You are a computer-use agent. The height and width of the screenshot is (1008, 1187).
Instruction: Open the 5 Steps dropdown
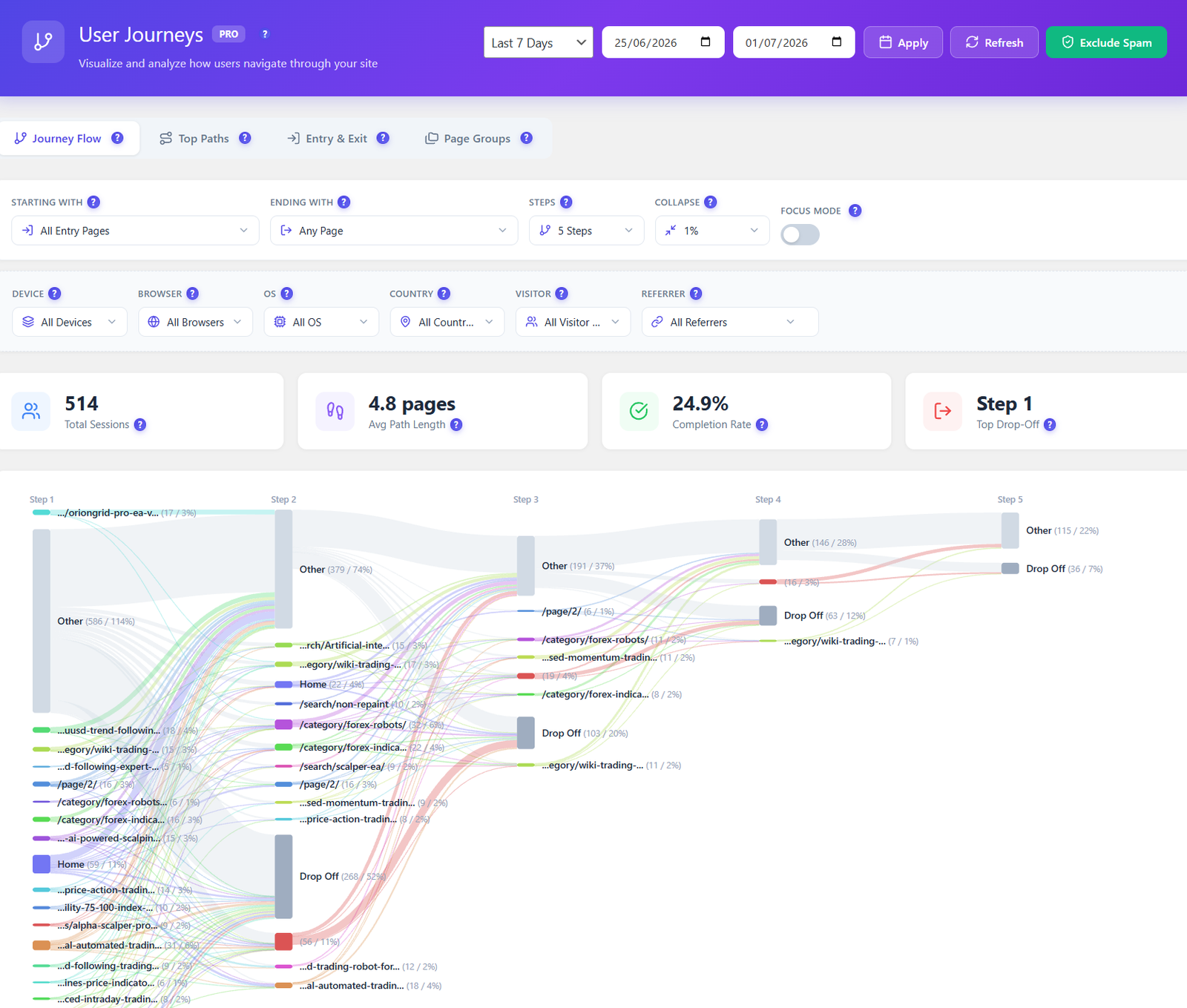click(586, 231)
